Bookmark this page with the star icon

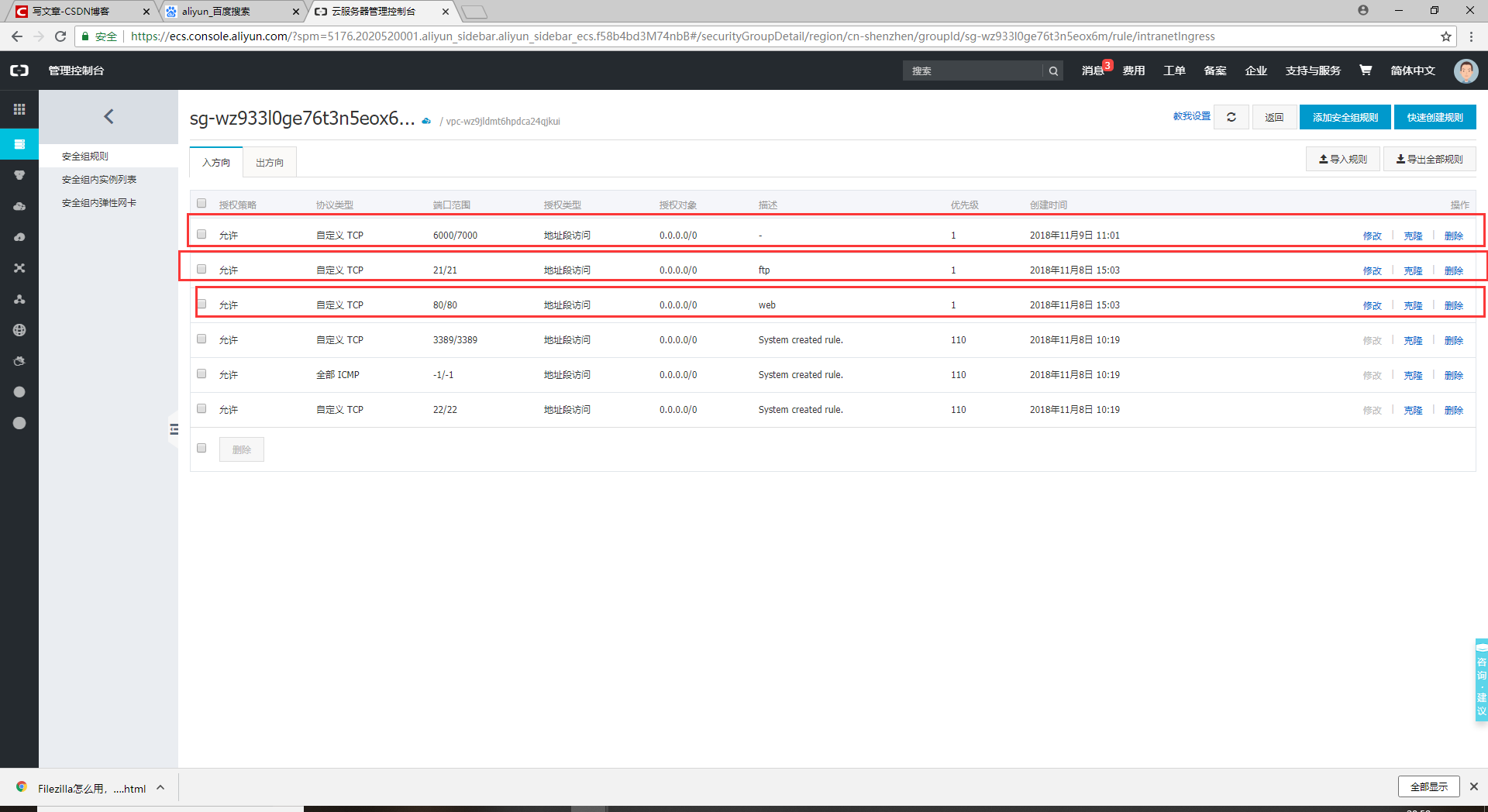(1445, 36)
